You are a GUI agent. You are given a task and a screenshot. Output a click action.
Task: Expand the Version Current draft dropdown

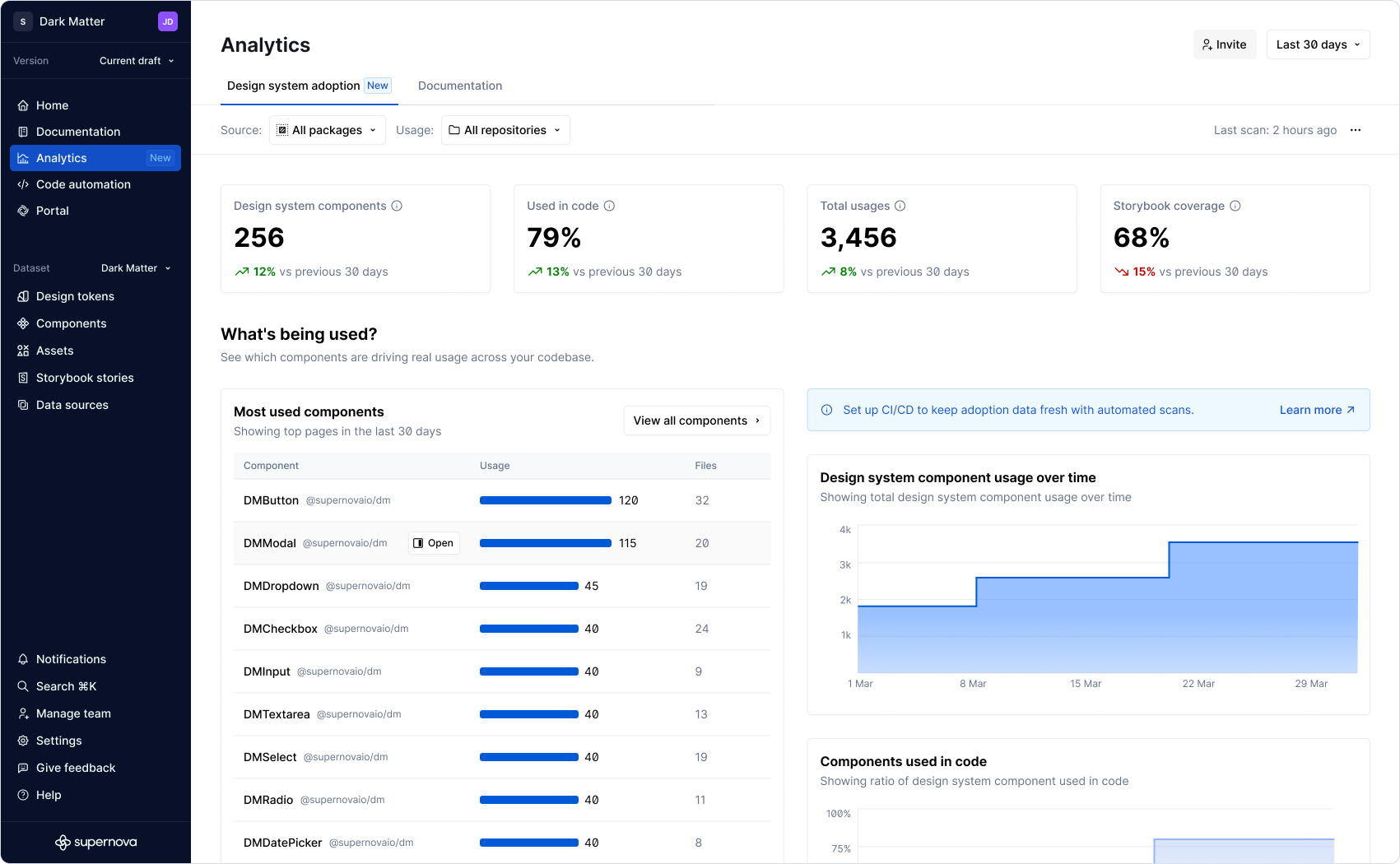tap(137, 61)
